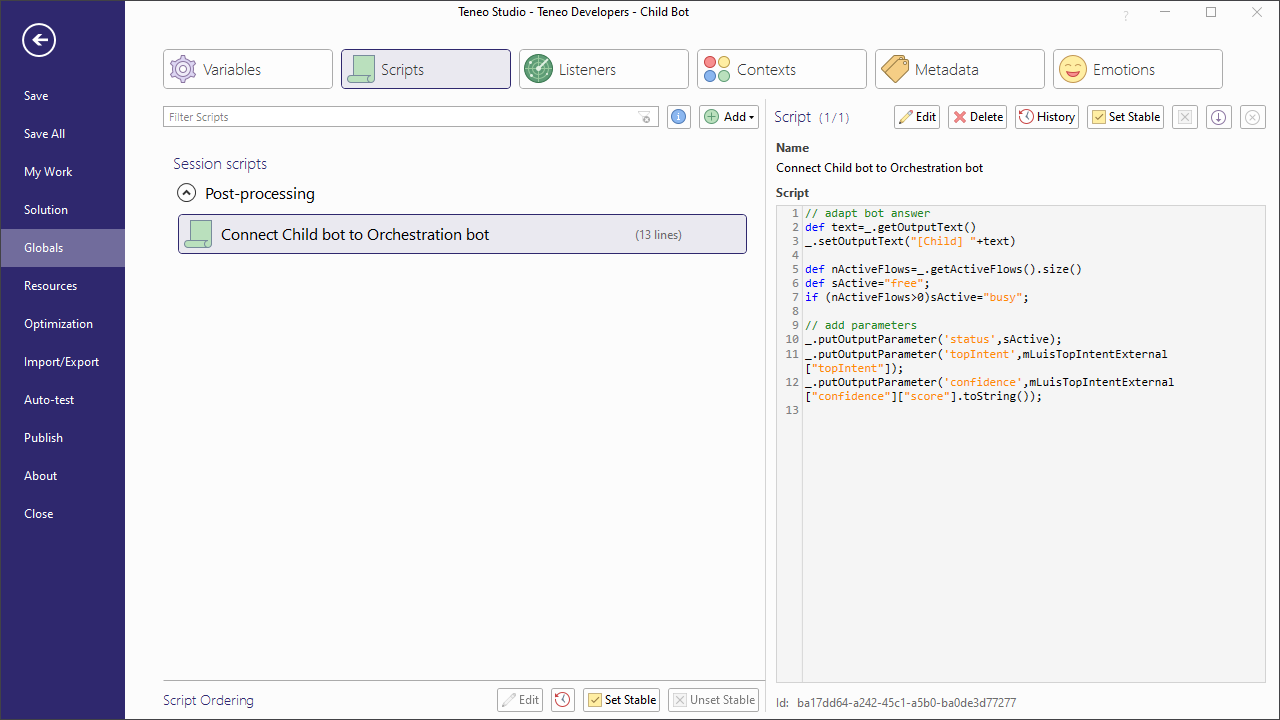Open Script Ordering history clock icon
This screenshot has height=720, width=1280.
563,700
